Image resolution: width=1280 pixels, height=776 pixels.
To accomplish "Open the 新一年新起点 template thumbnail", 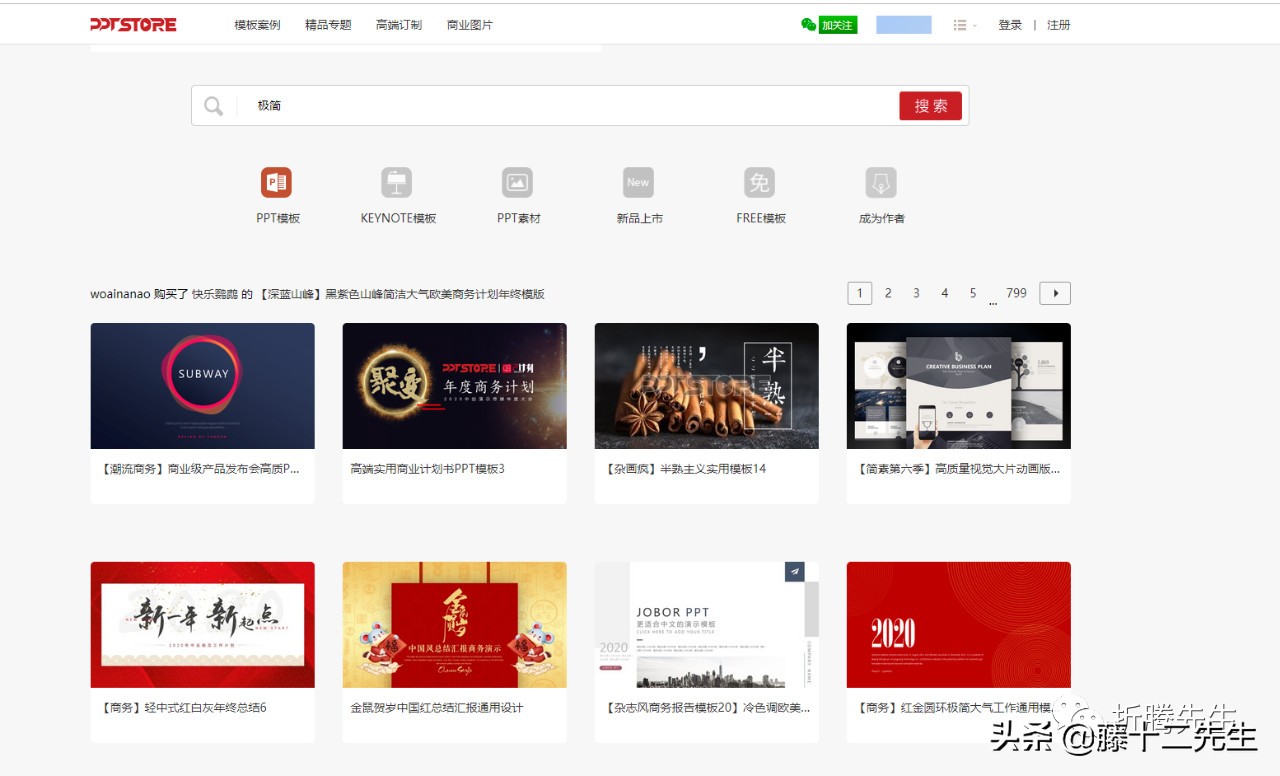I will pyautogui.click(x=203, y=625).
